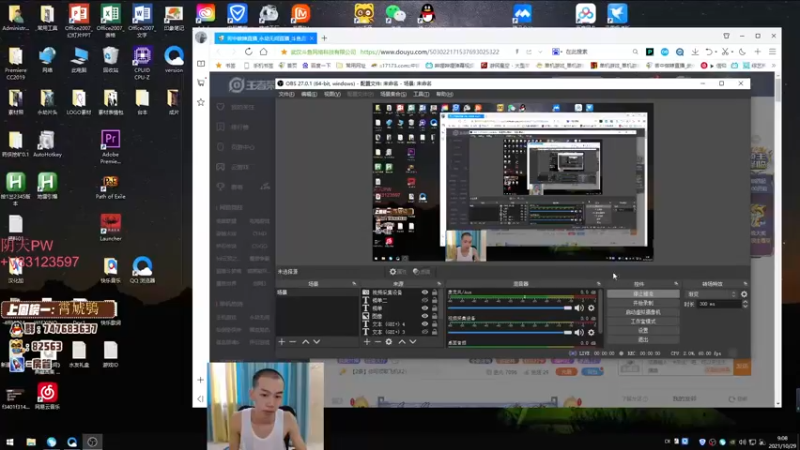Adjust 麦克风/Aux volume slider
This screenshot has height=450, width=800.
pos(510,308)
